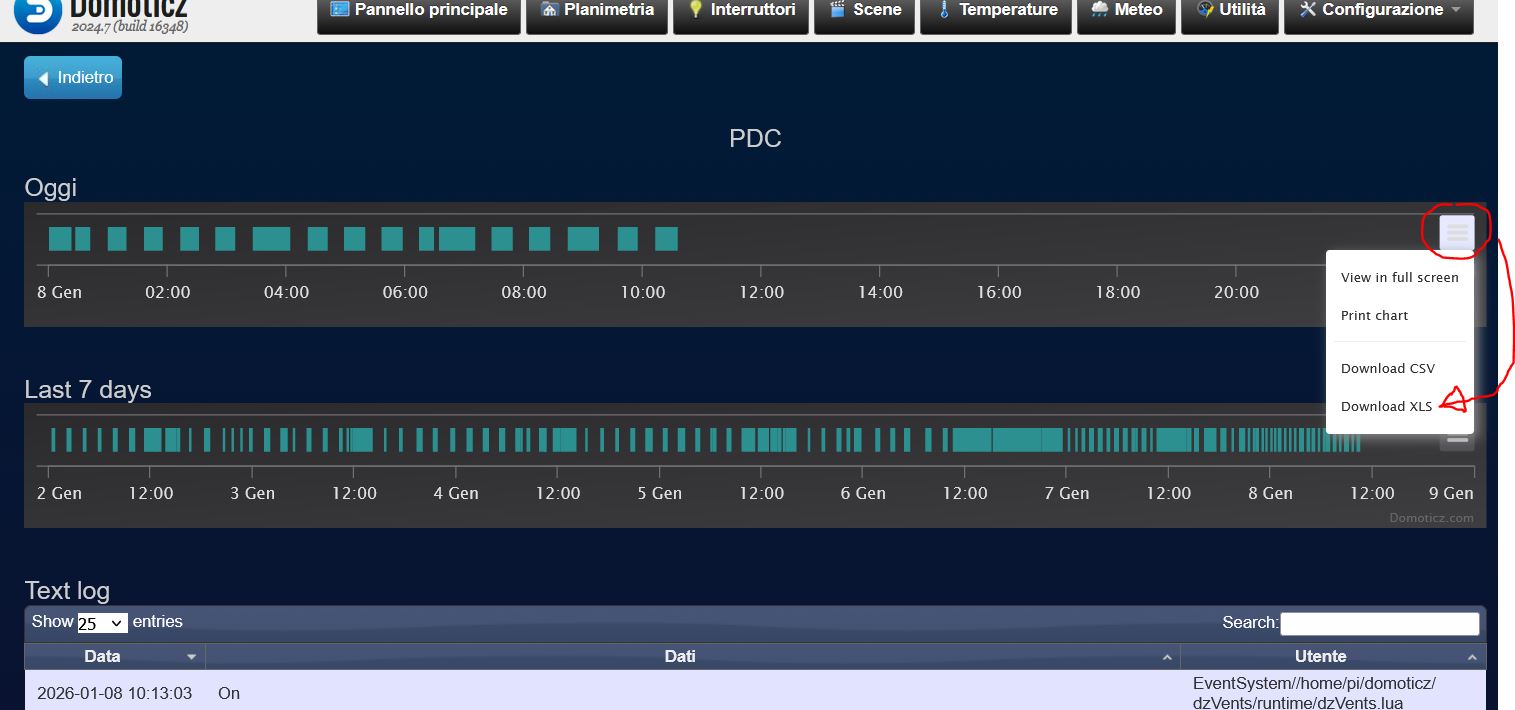Select Download CSV option
Image resolution: width=1515 pixels, height=710 pixels.
pyautogui.click(x=1387, y=369)
